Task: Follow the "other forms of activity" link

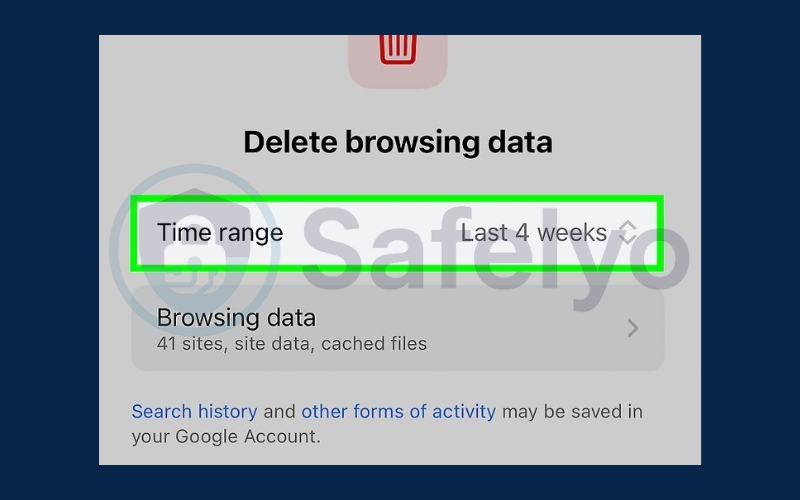Action: coord(398,411)
